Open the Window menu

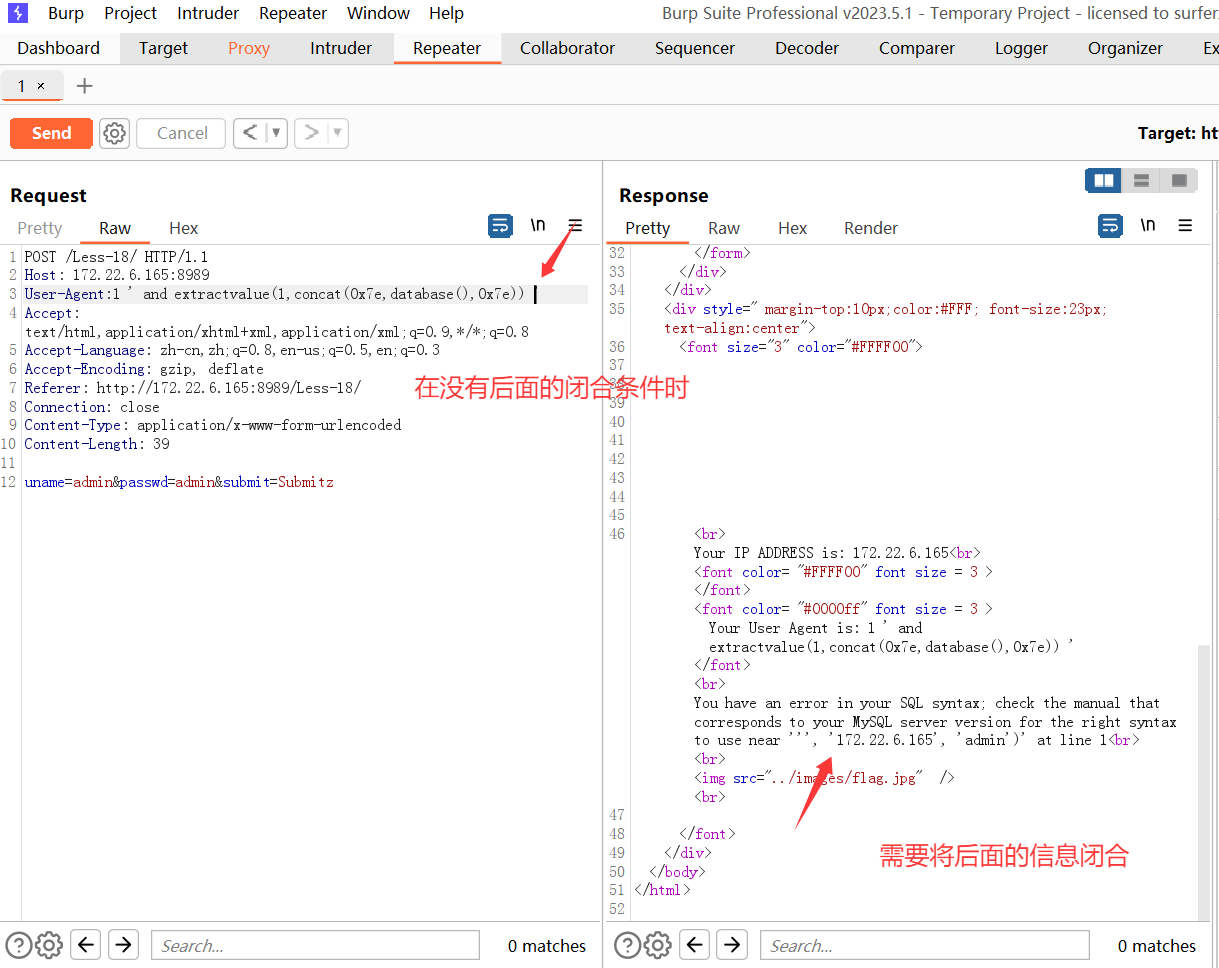tap(378, 13)
